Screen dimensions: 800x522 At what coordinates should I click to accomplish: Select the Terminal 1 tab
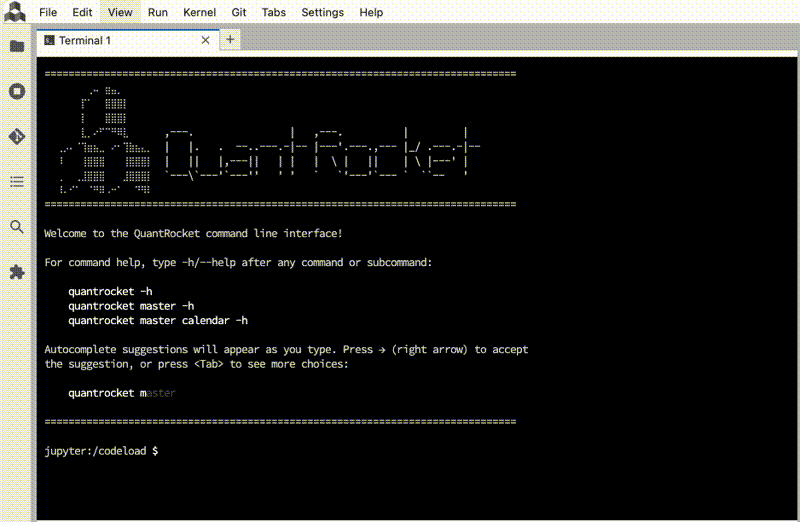(128, 40)
